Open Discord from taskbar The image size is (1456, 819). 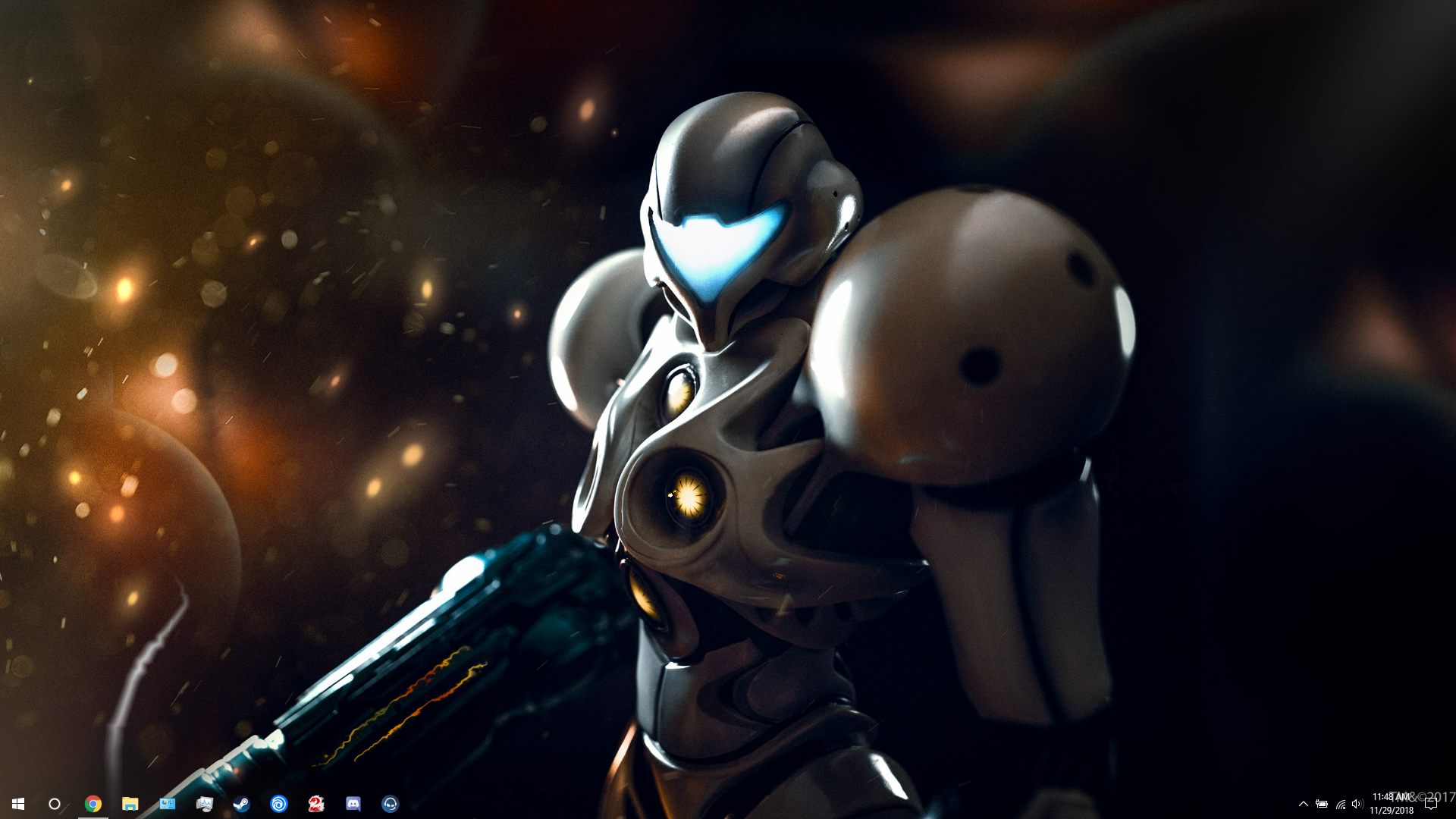[x=353, y=804]
